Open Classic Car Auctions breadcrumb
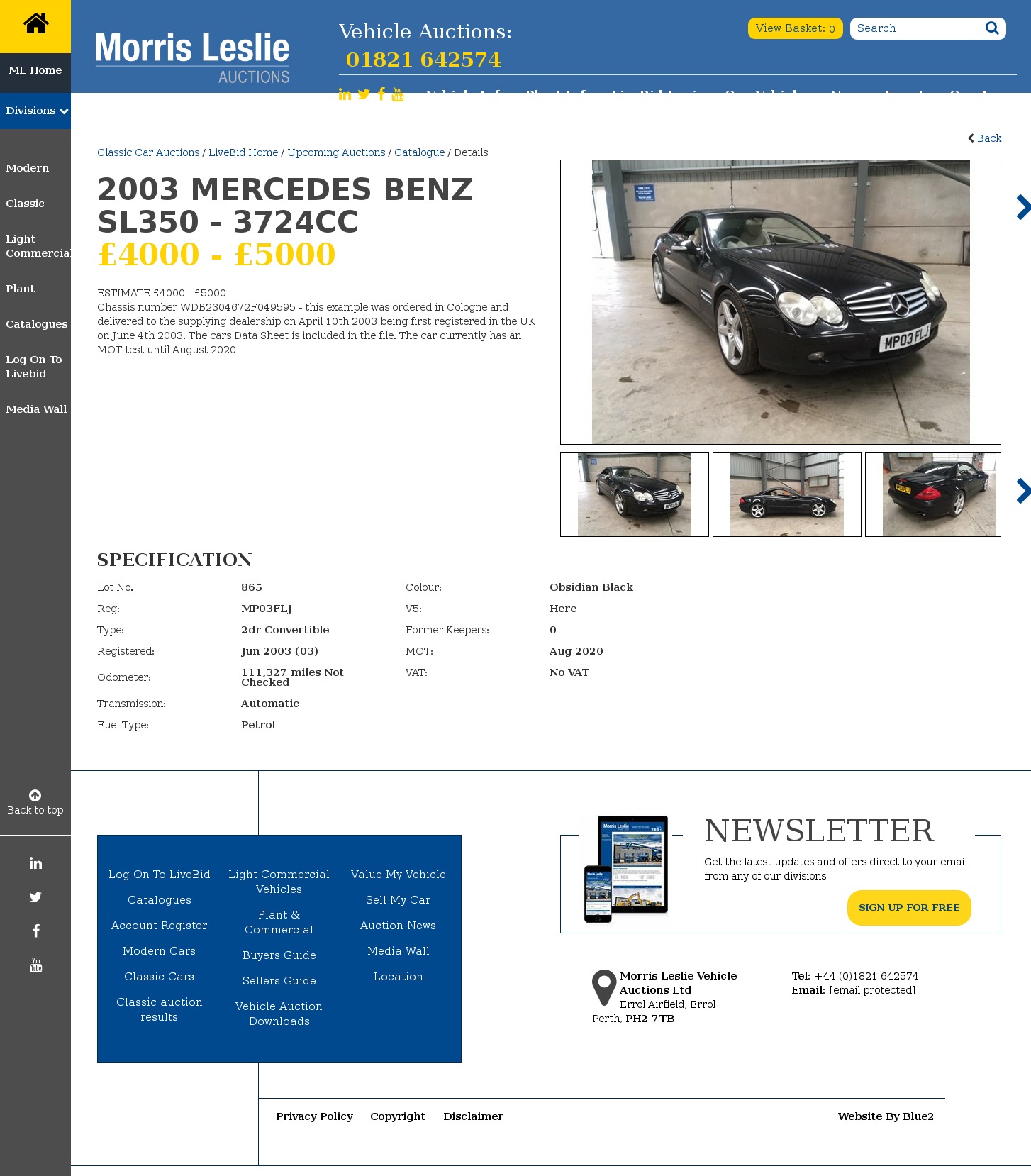Image resolution: width=1031 pixels, height=1176 pixels. pos(148,152)
